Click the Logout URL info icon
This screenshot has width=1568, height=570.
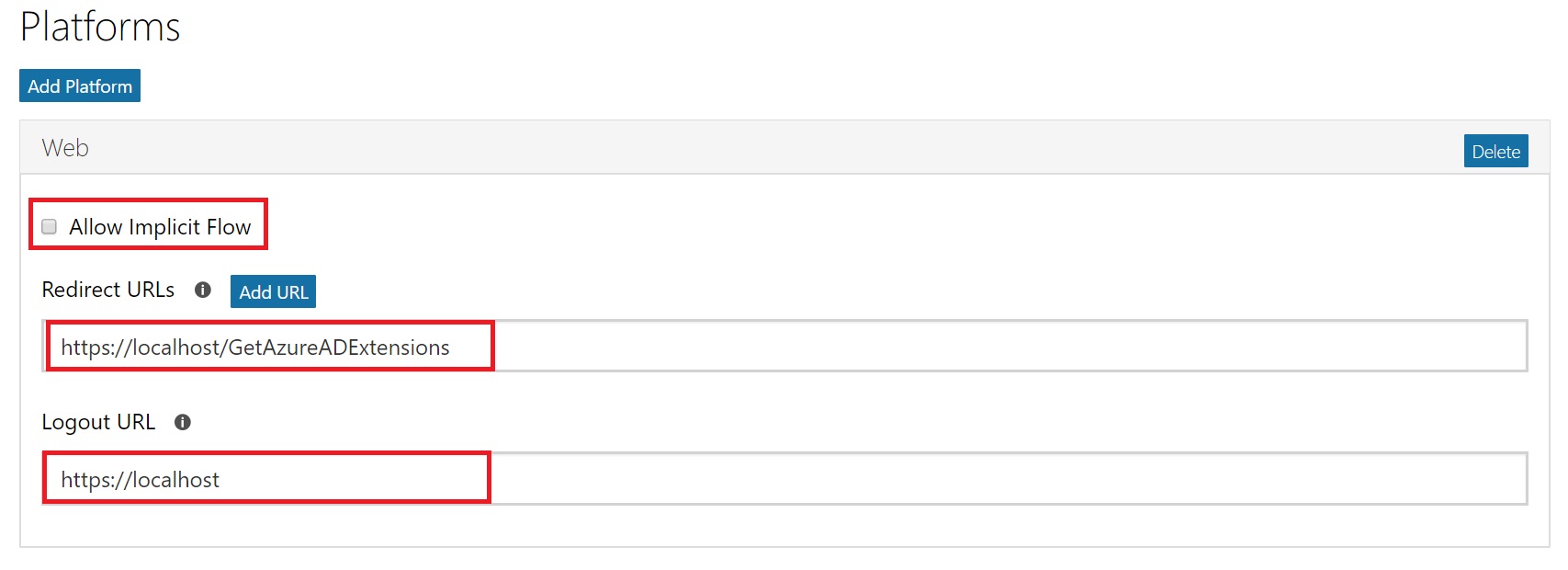point(183,422)
